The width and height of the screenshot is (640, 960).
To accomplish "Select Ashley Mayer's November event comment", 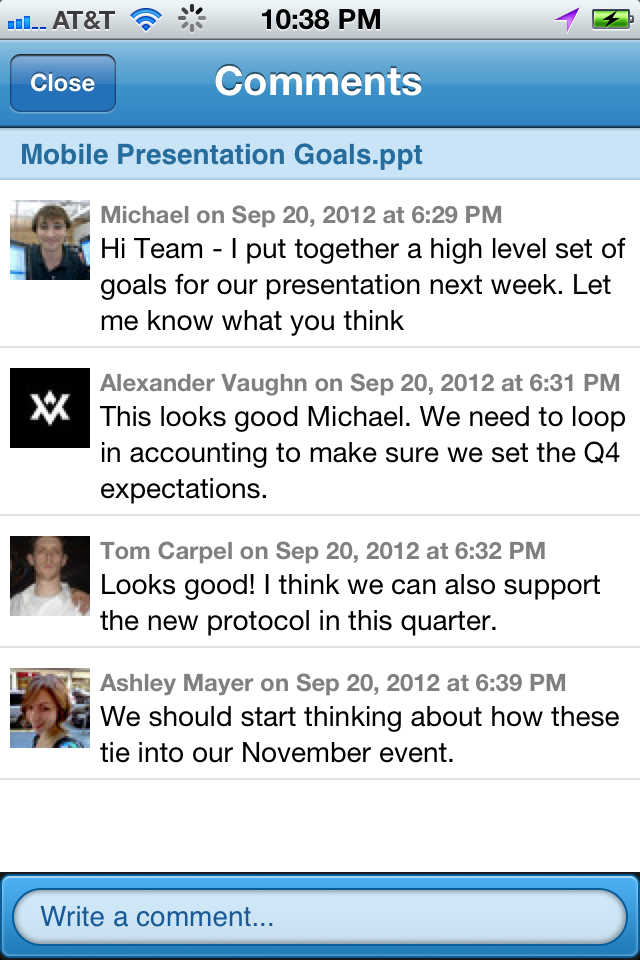I will point(360,735).
